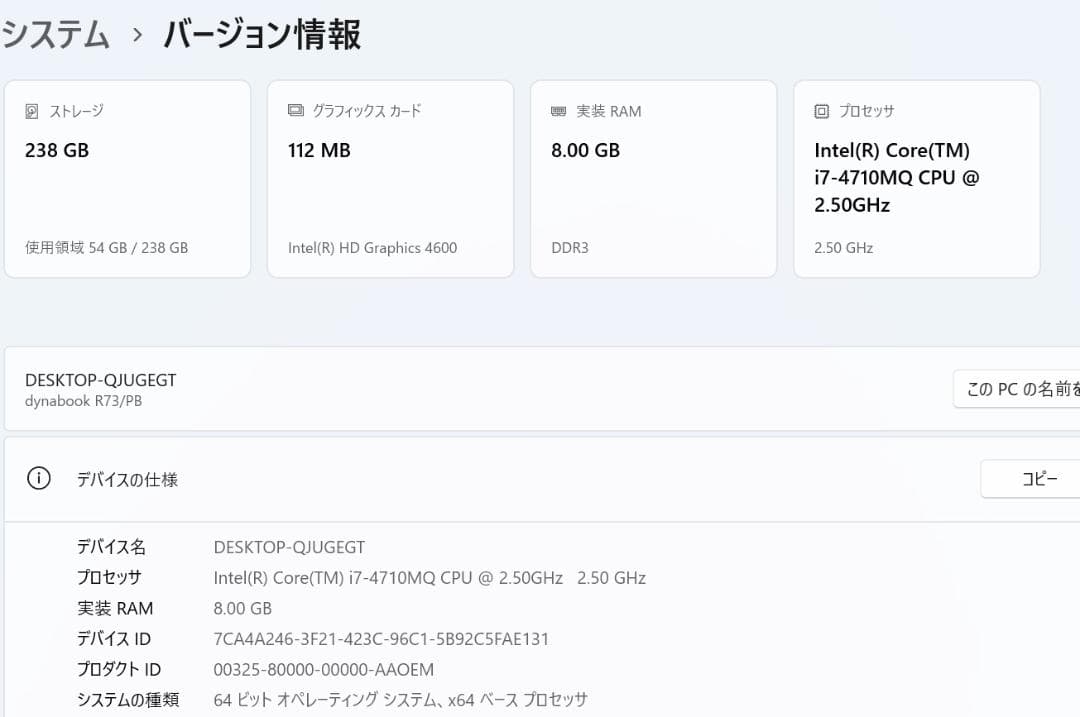
Task: Click the バージョン情報 page heading
Action: pos(261,33)
